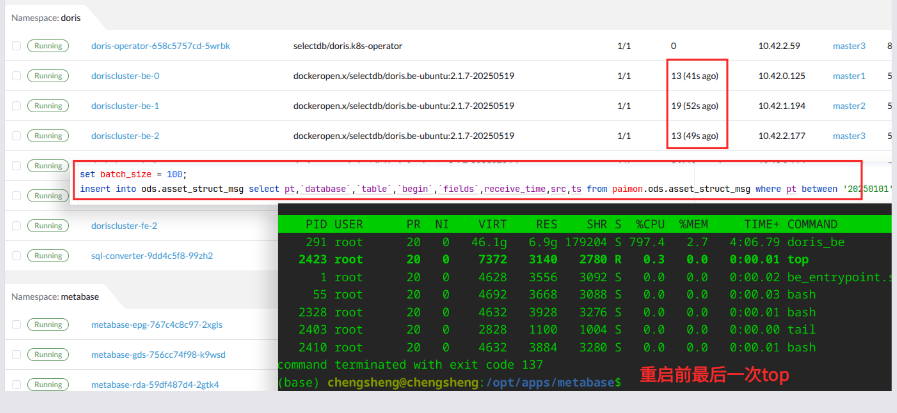Toggle the checkbox for doriscluster-be-2
The width and height of the screenshot is (897, 413).
pos(17,136)
